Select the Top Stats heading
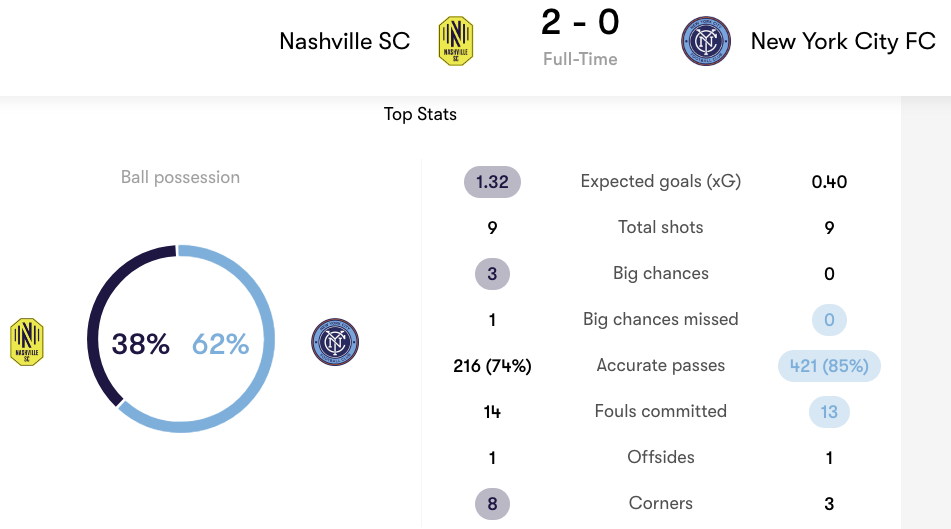This screenshot has height=529, width=951. tap(420, 114)
